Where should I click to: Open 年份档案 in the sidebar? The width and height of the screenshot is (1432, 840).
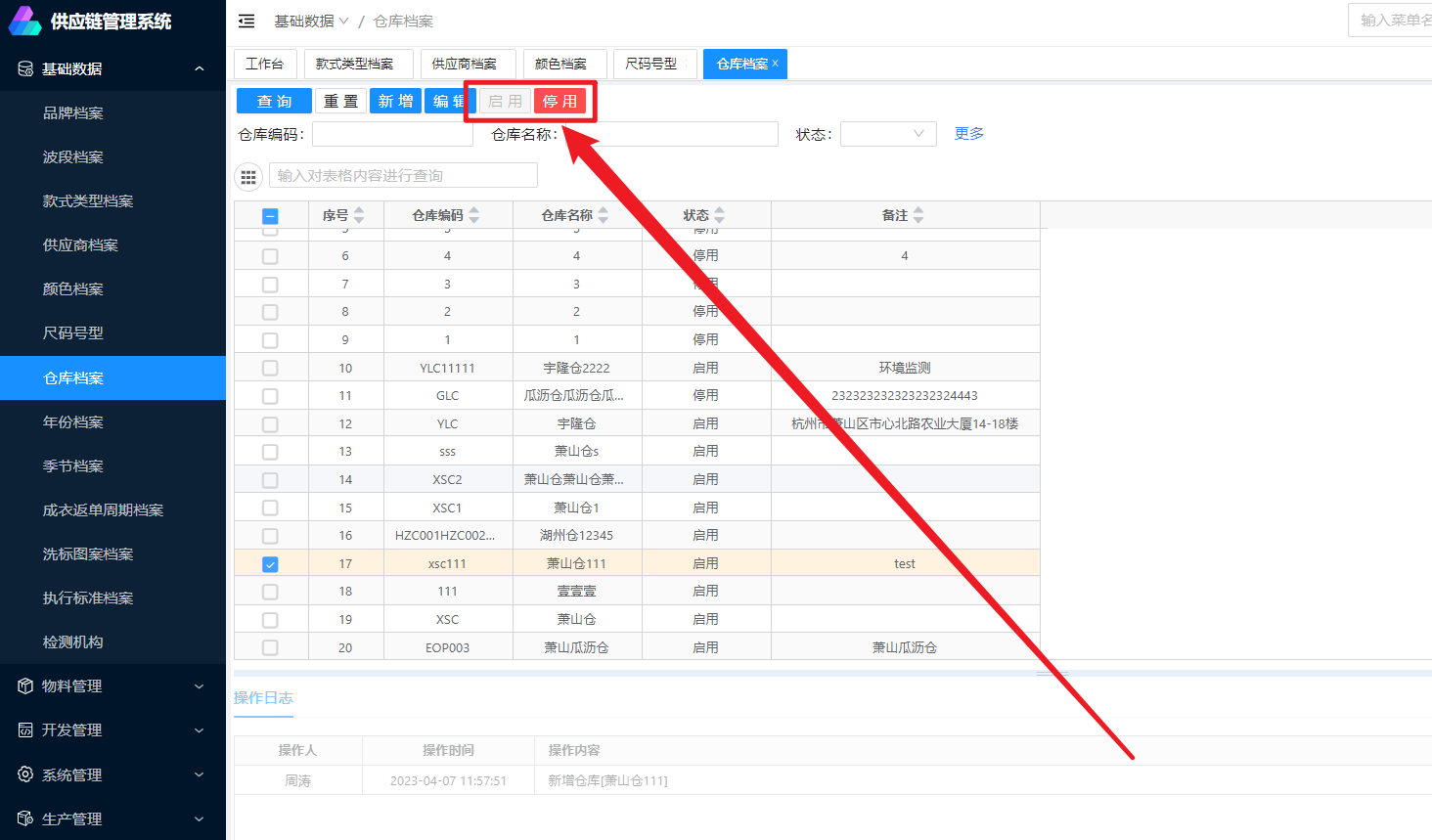click(73, 422)
